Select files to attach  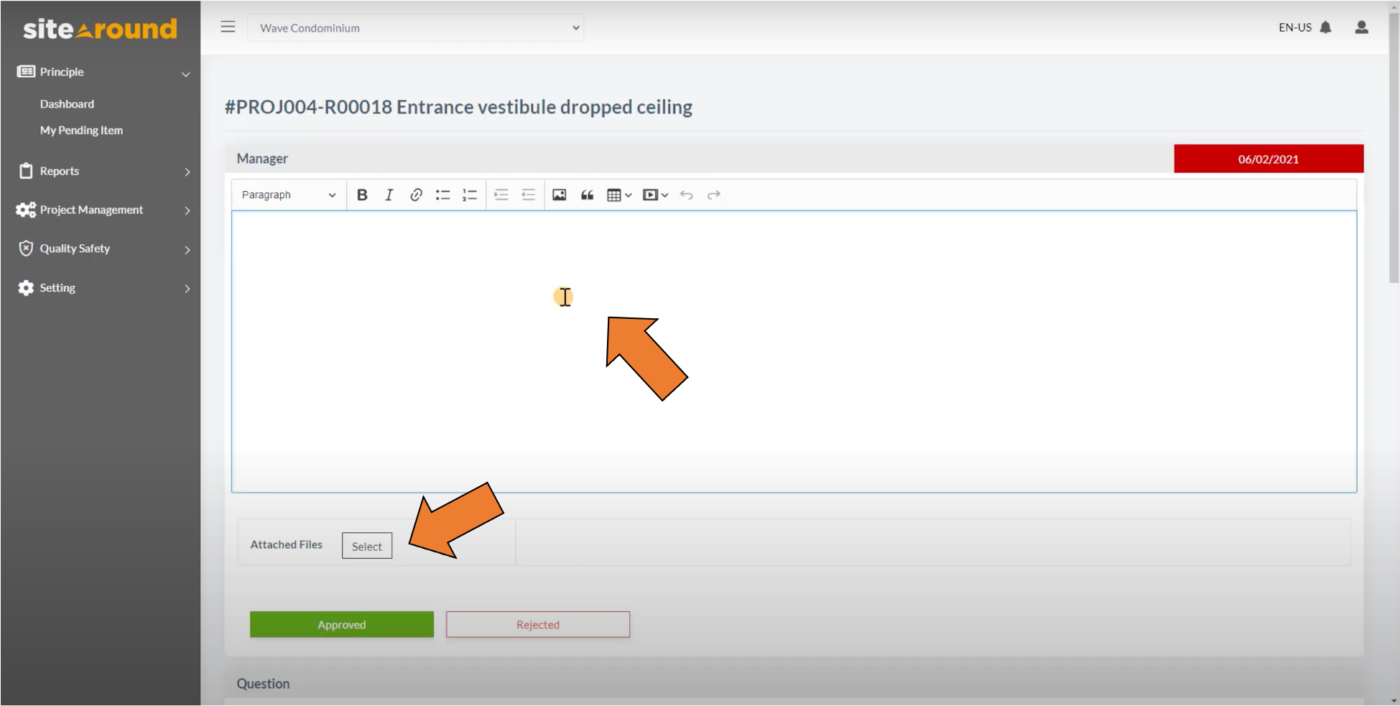point(366,545)
